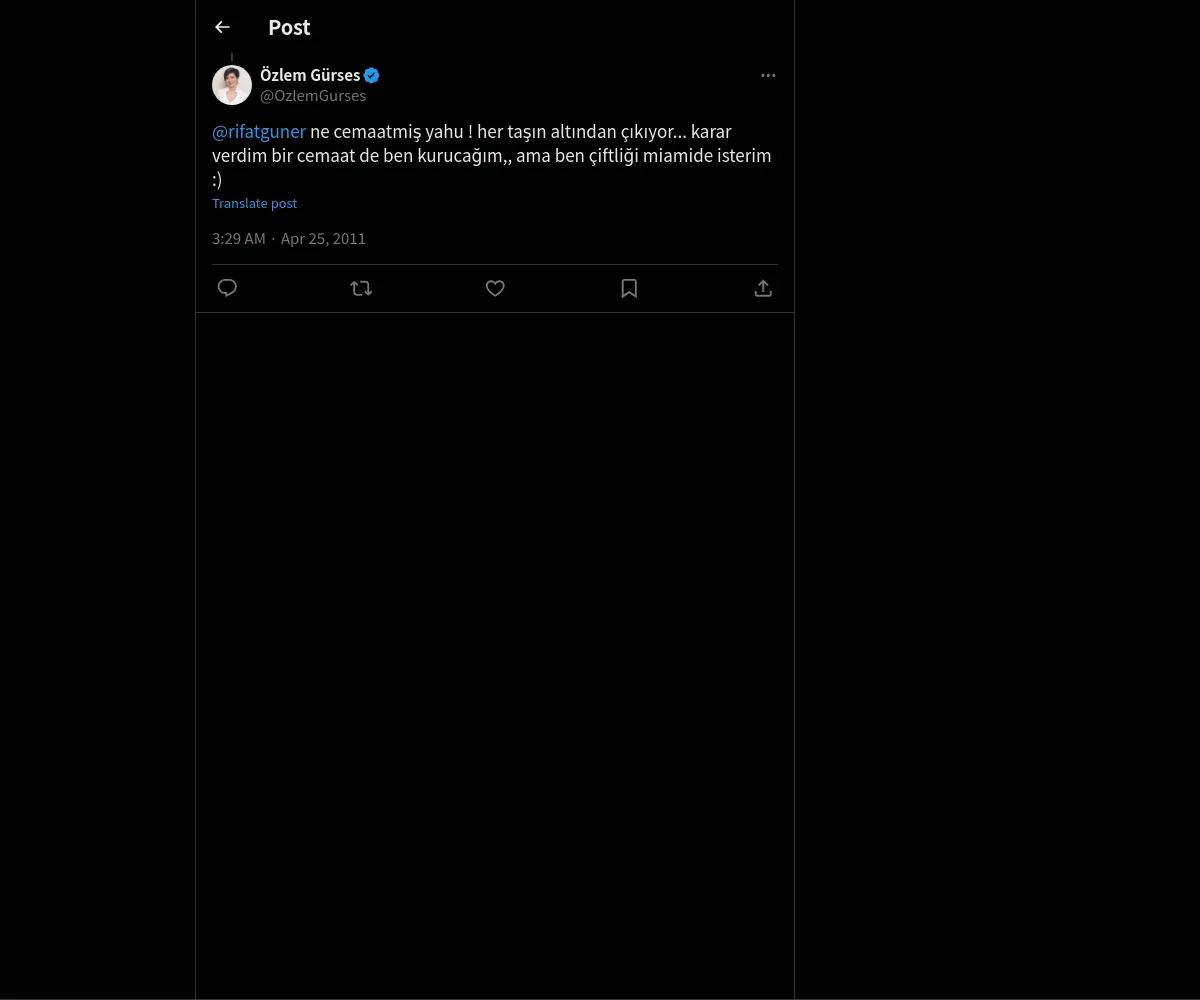Click the blue verified badge
Screen dimensions: 1200x1000
372,75
